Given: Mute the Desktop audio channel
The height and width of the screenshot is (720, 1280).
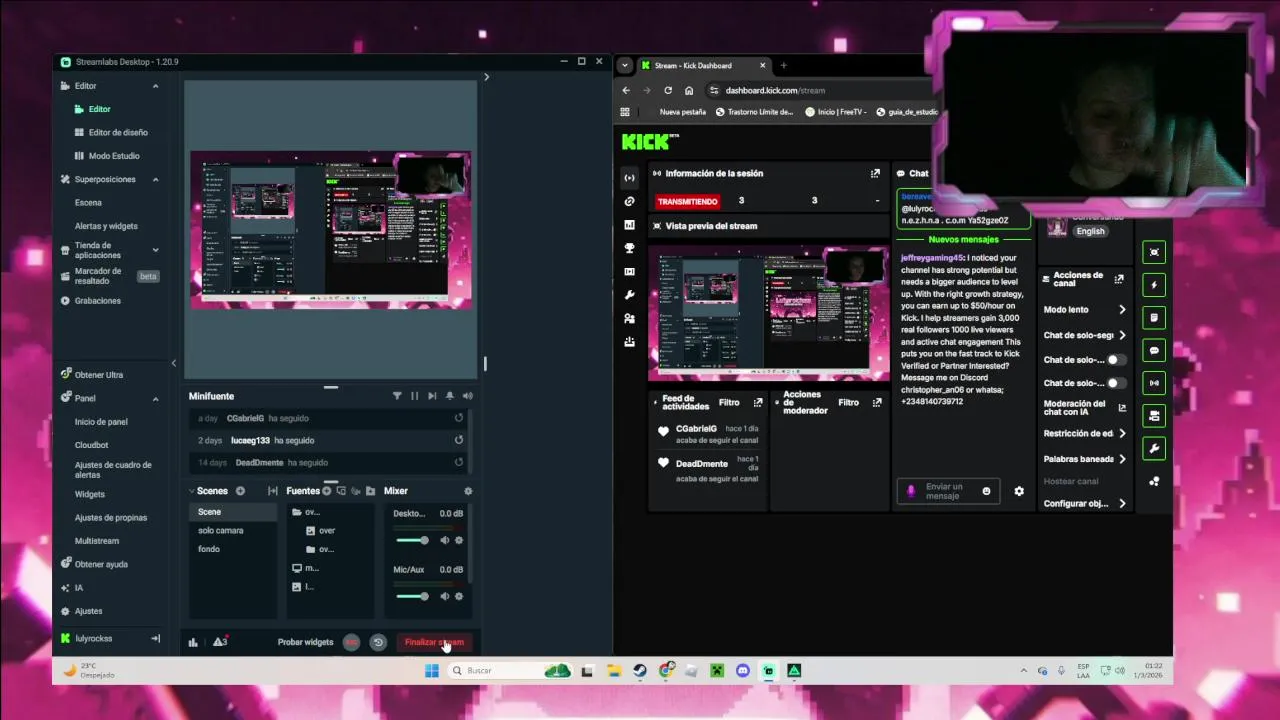Looking at the screenshot, I should pos(445,540).
